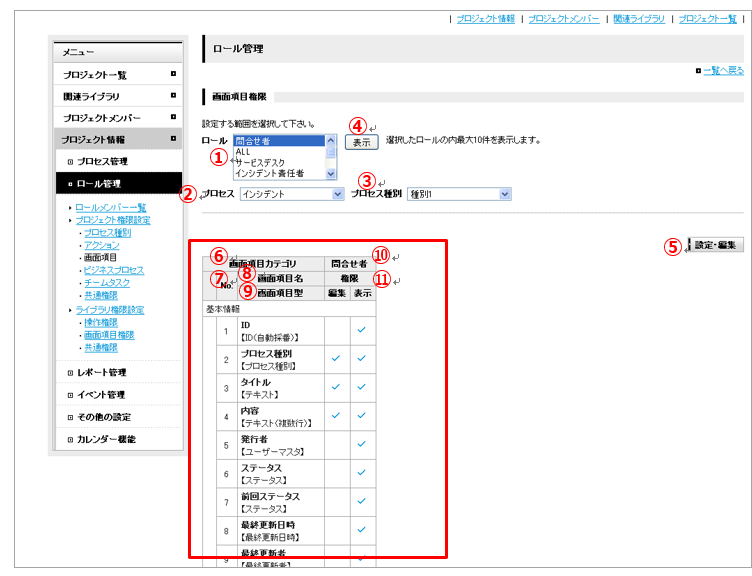Click ステータス item name in row 6
The height and width of the screenshot is (576, 752).
[x=261, y=468]
